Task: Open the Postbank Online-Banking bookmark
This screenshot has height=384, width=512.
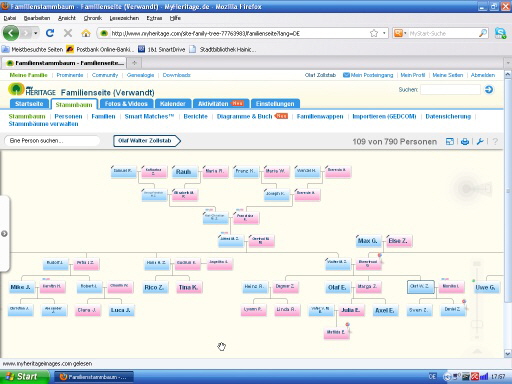Action: click(x=100, y=49)
